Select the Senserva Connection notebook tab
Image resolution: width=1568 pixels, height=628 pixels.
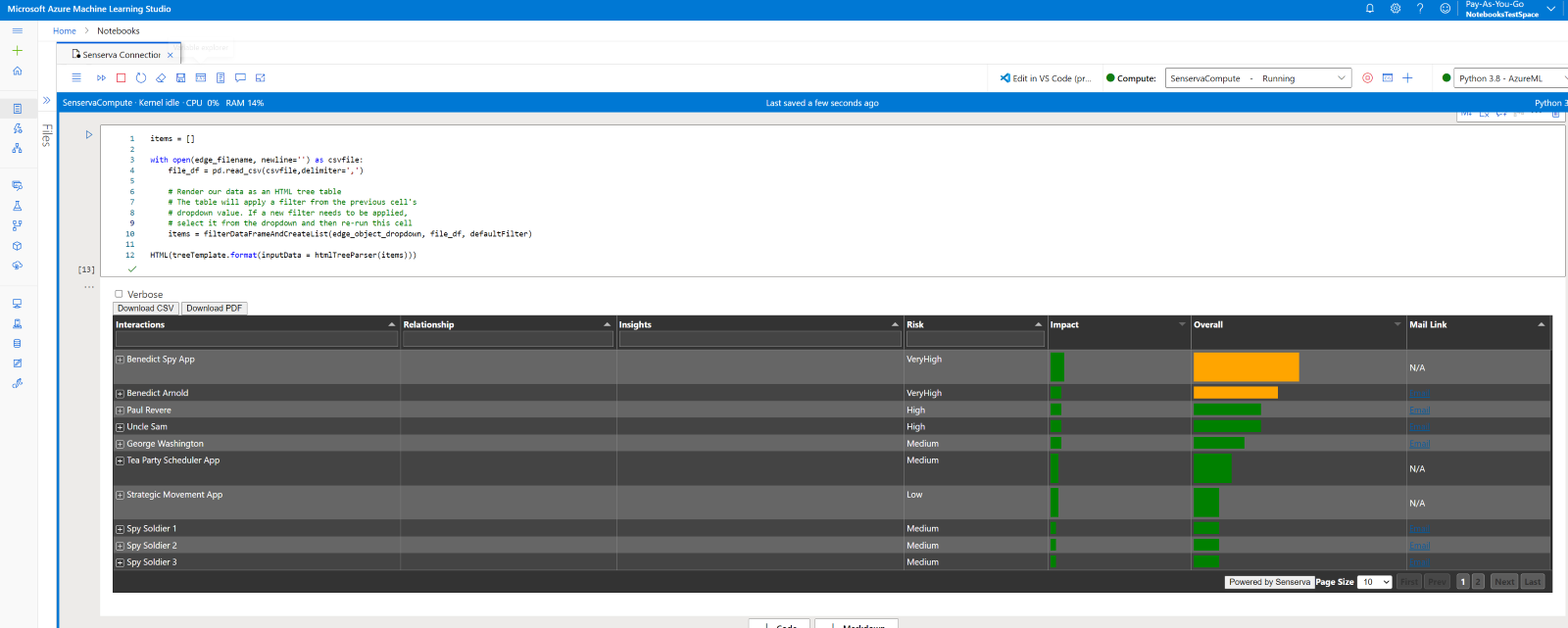click(x=121, y=55)
